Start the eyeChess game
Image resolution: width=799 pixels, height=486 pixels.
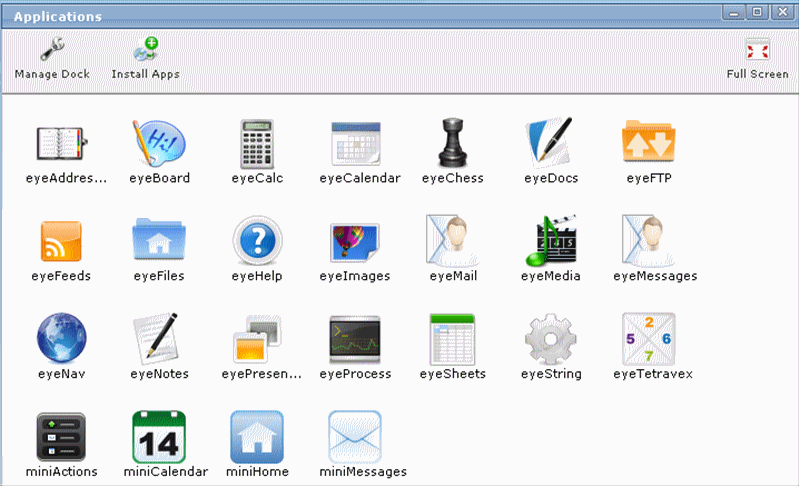[x=453, y=145]
